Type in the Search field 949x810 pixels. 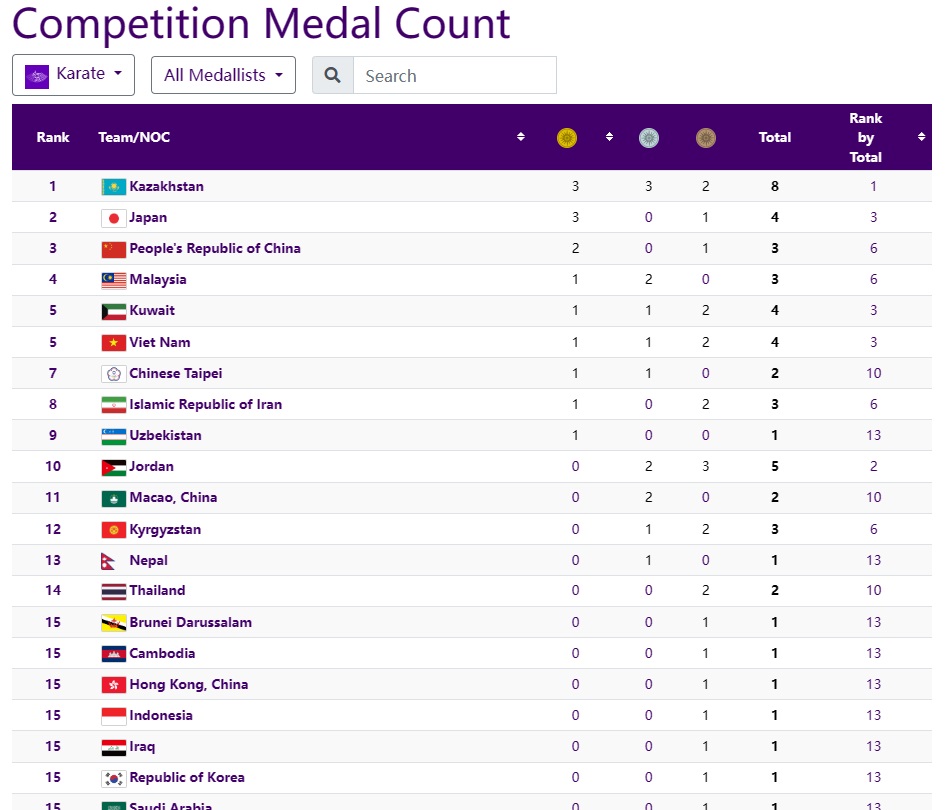tap(454, 76)
